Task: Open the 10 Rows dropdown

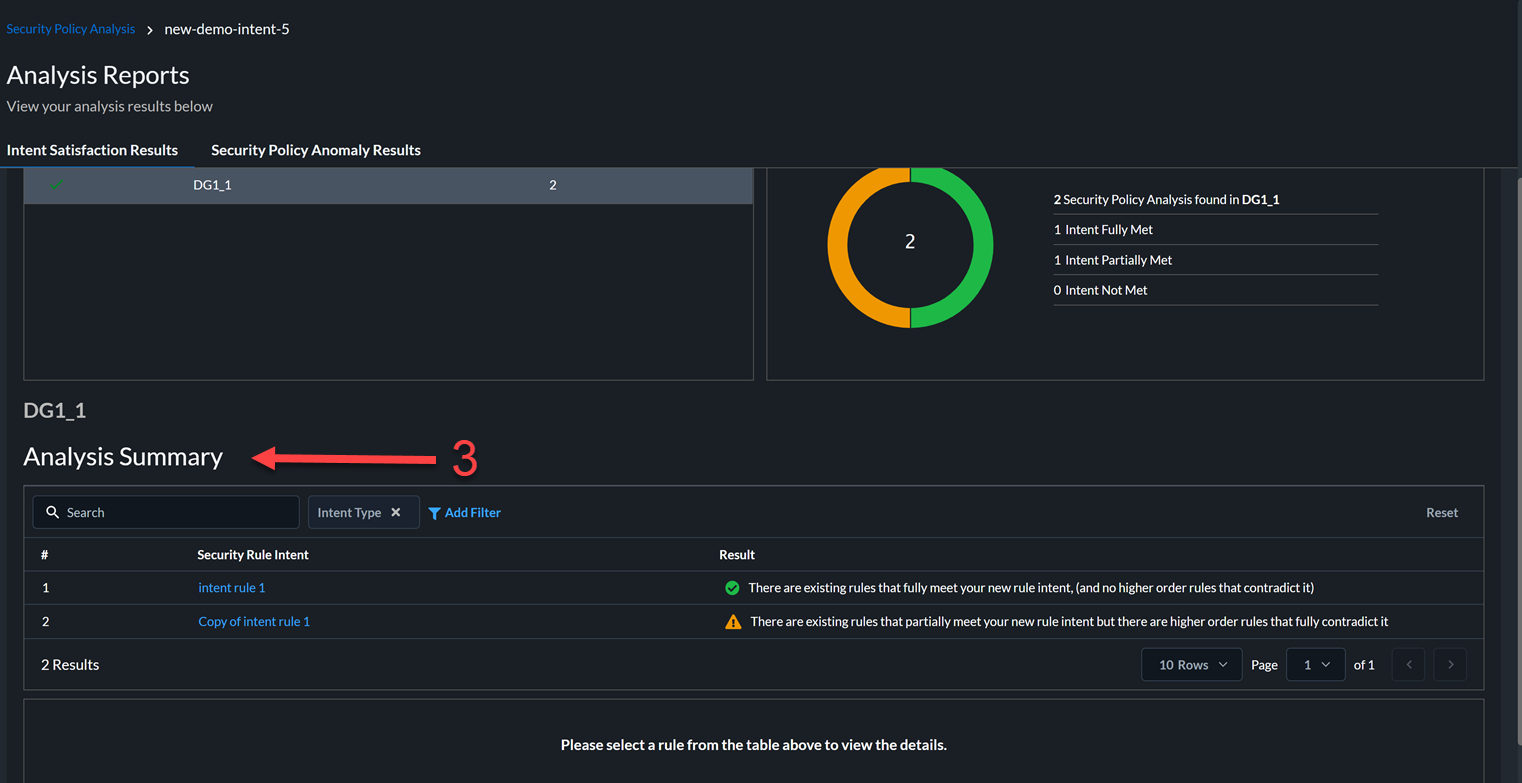Action: tap(1192, 665)
